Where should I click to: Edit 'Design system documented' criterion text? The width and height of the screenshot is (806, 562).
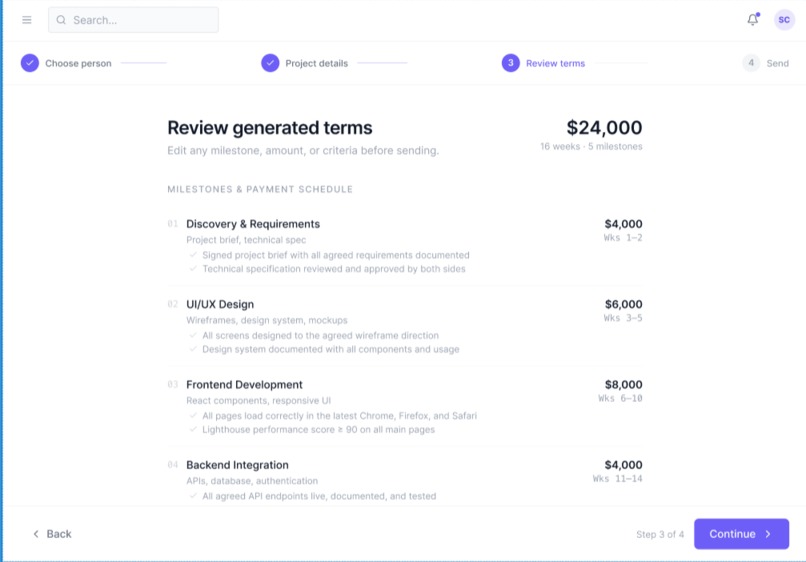[x=331, y=349]
